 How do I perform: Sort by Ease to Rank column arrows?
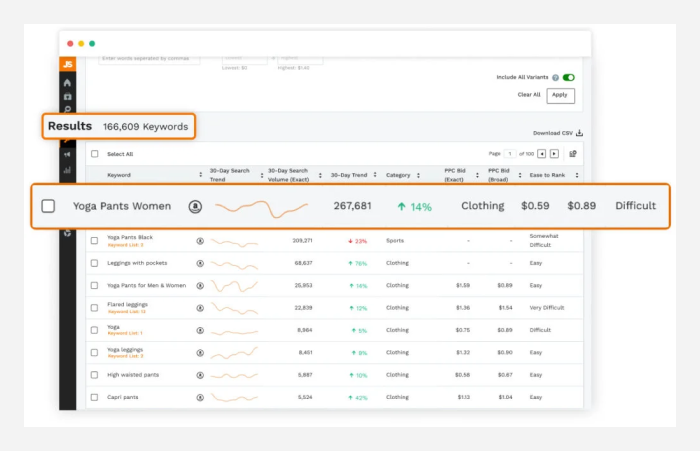577,175
